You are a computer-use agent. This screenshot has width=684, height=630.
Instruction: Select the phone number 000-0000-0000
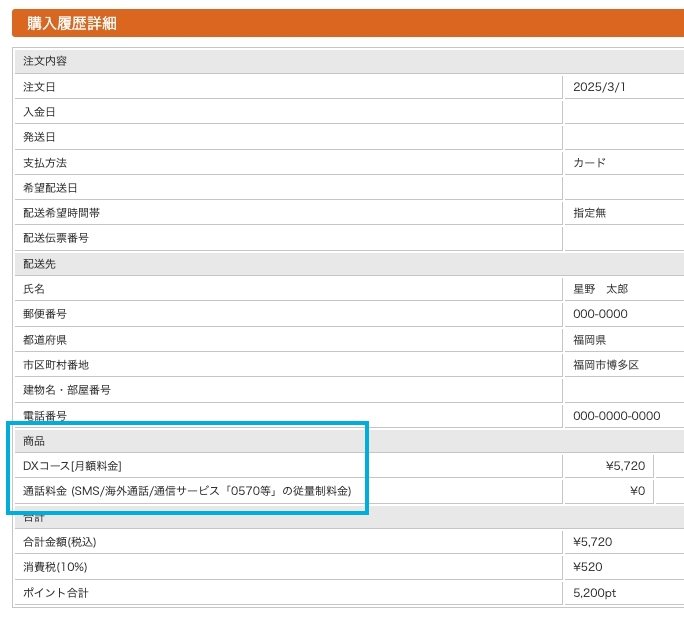(616, 416)
